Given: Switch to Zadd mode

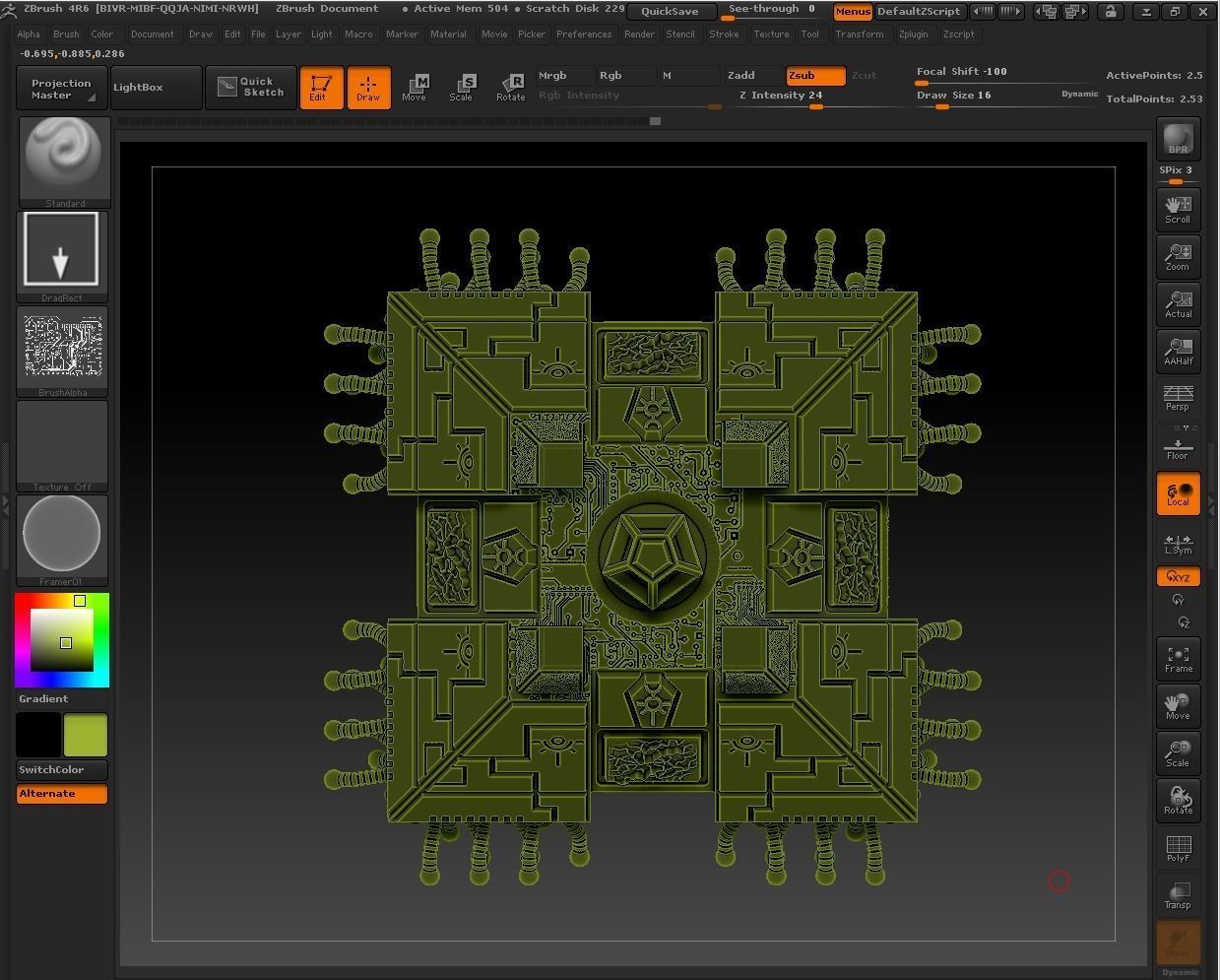Looking at the screenshot, I should [x=754, y=76].
